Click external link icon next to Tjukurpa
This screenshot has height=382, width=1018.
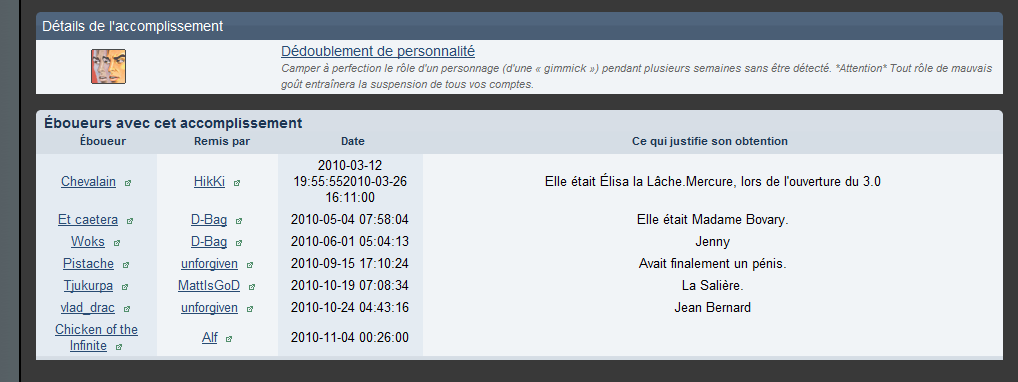[125, 286]
